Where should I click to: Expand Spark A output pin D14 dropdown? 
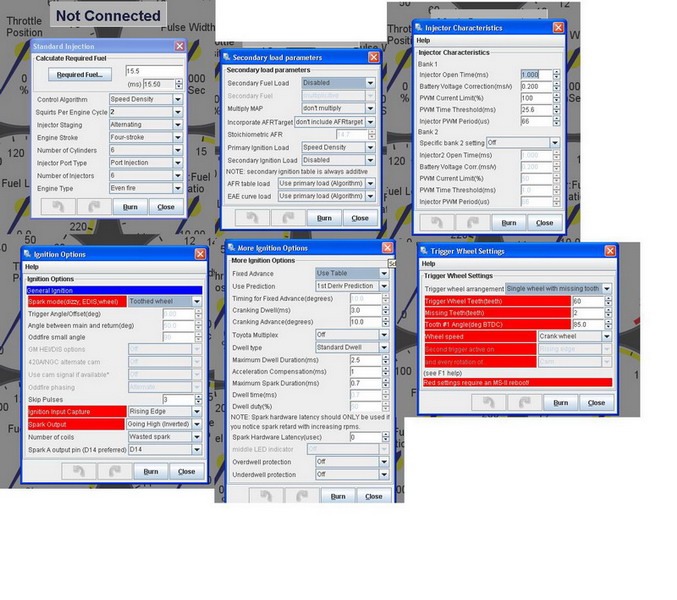pos(197,450)
